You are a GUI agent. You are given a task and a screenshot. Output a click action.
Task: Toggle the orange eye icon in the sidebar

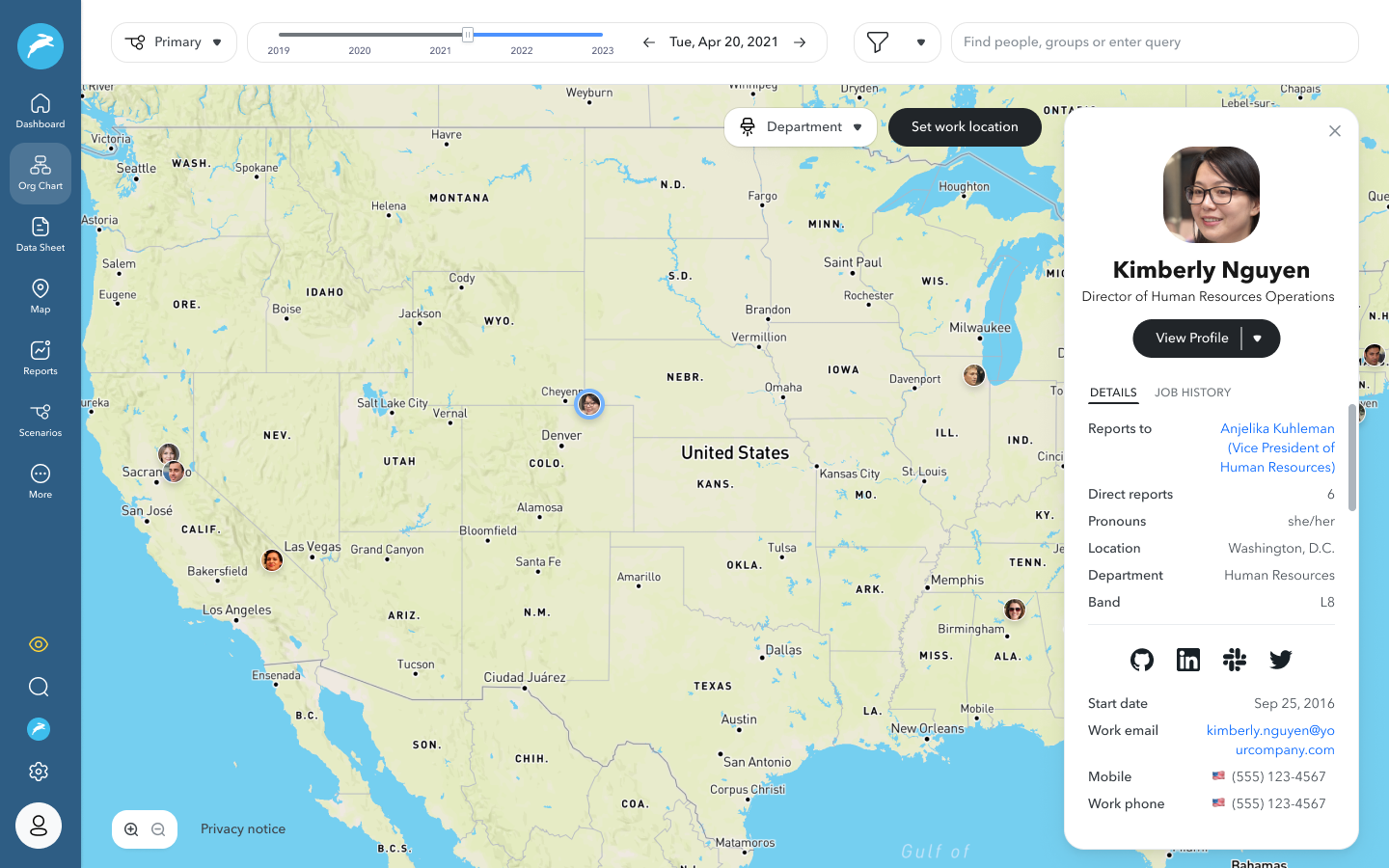39,643
